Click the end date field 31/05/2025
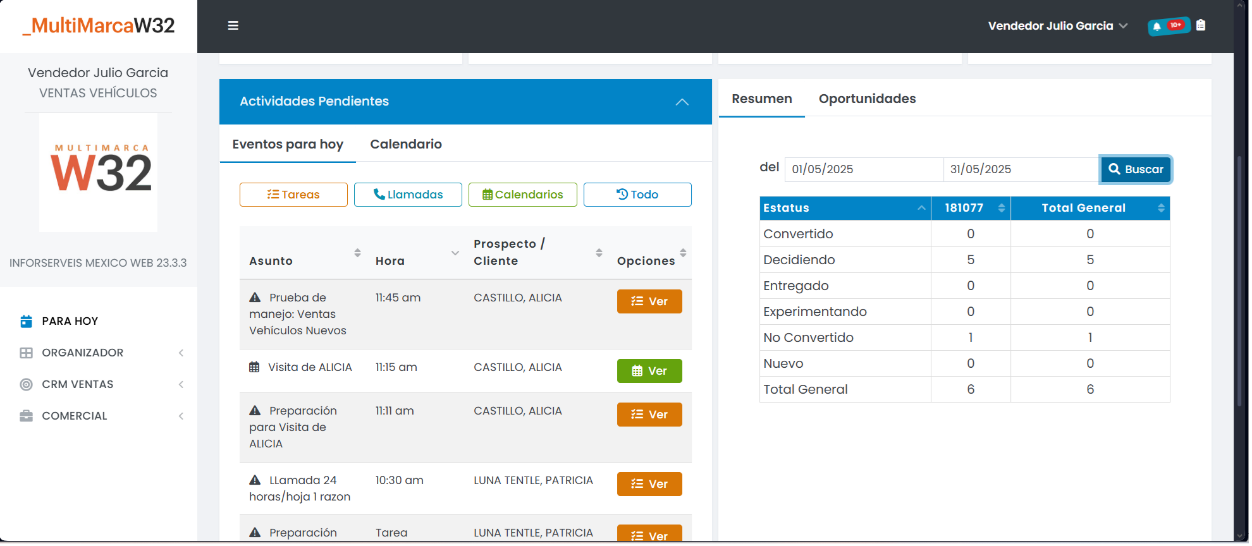 point(1022,169)
